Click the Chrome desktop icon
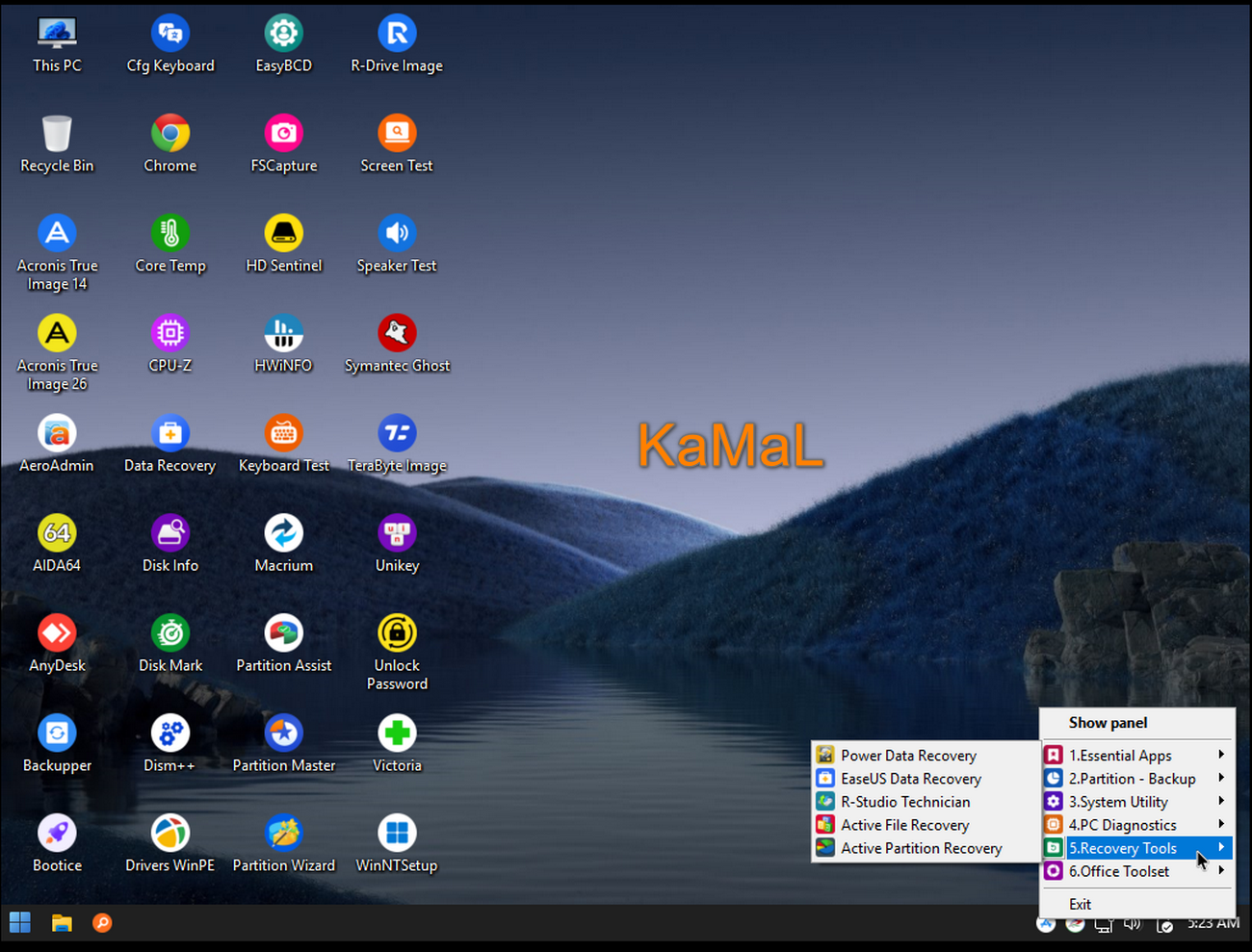This screenshot has height=952, width=1252. (x=170, y=145)
